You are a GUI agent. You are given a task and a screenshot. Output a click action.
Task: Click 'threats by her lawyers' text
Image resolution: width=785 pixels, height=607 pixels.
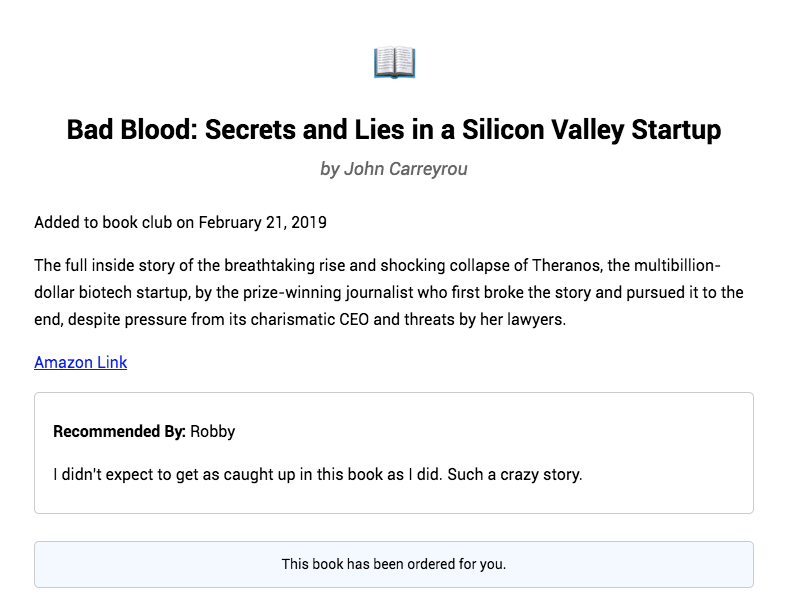point(485,320)
